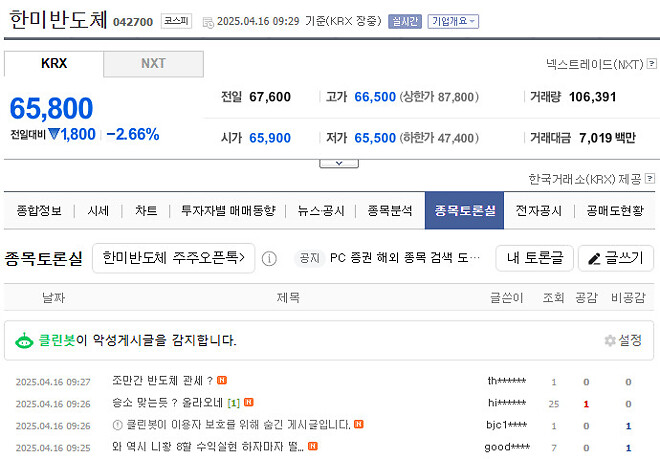
Task: Click the 내 토론글 button
Action: 535,258
